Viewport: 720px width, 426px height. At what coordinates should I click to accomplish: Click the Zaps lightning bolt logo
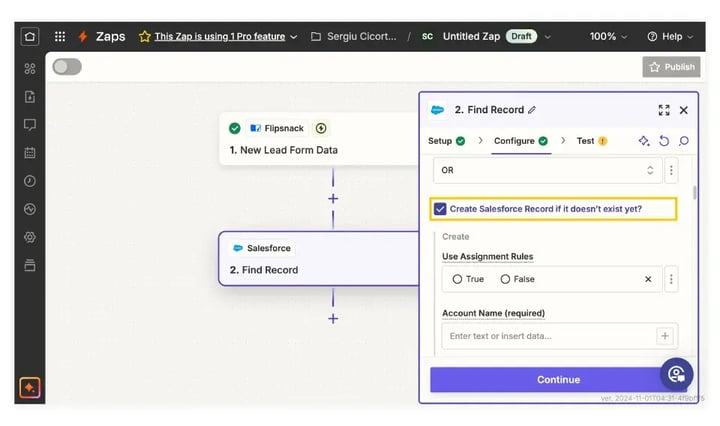click(83, 36)
